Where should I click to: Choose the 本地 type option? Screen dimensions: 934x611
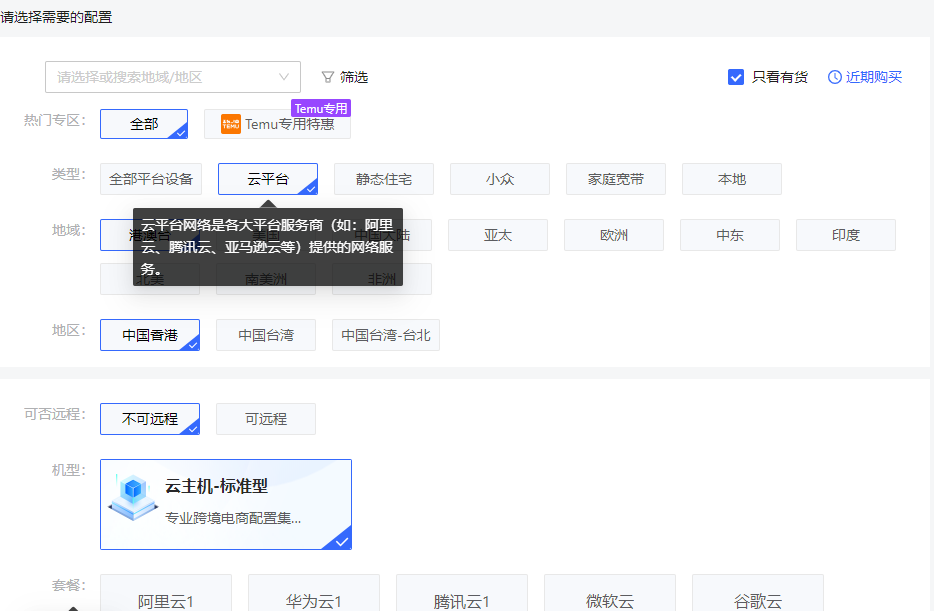[732, 179]
